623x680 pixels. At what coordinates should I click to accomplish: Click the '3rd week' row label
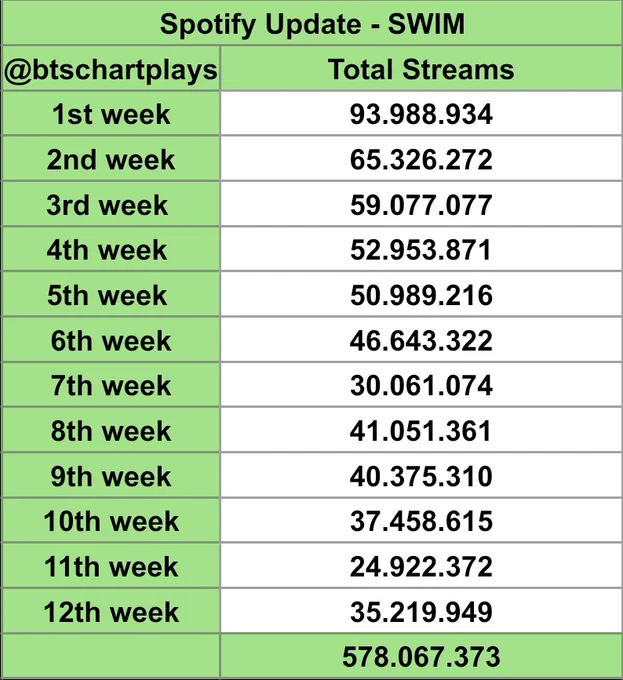pos(111,204)
